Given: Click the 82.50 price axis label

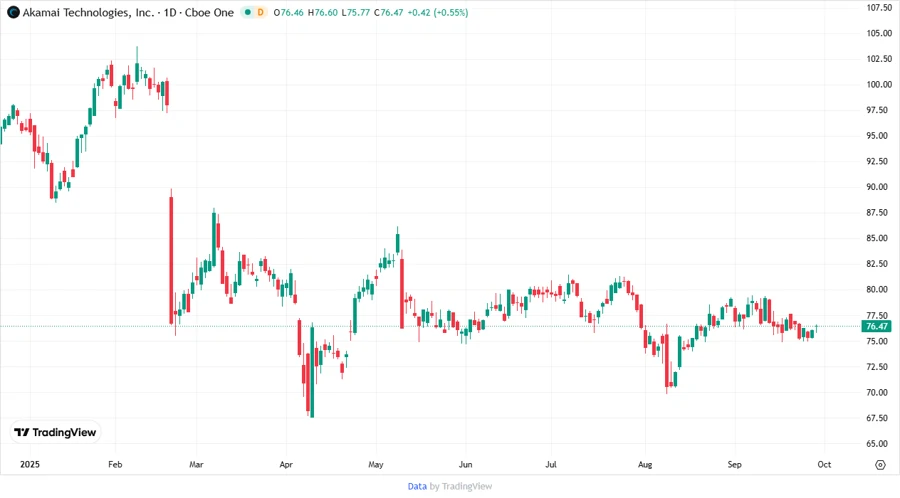Looking at the screenshot, I should click(x=879, y=264).
